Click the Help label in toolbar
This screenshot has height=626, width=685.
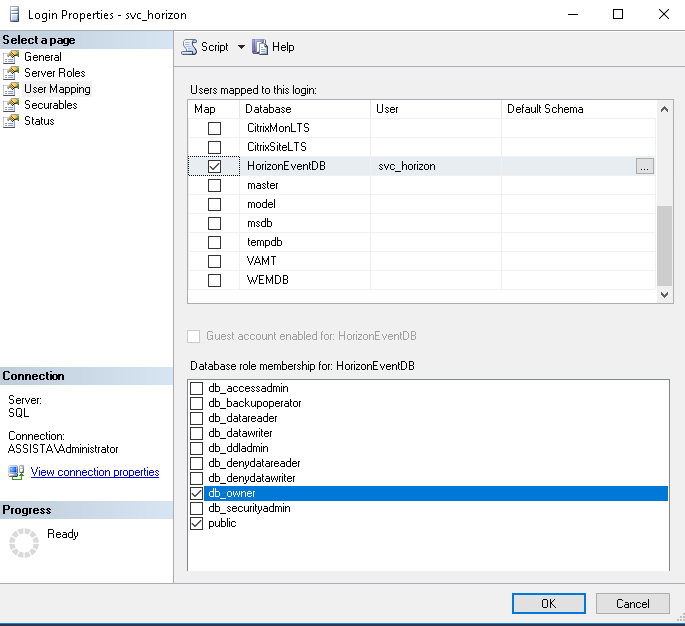click(x=283, y=47)
